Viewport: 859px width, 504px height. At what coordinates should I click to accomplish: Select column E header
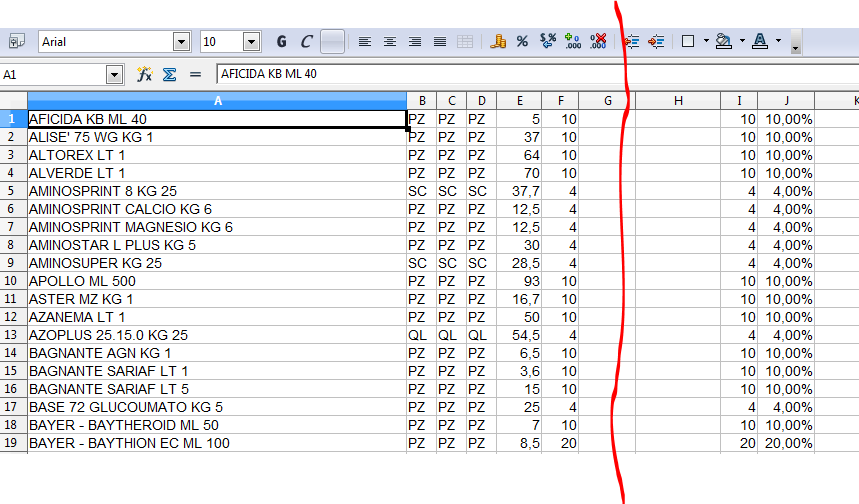[x=519, y=101]
